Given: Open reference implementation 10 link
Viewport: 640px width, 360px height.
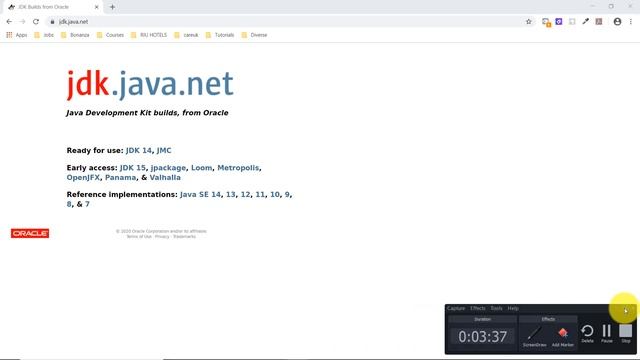Looking at the screenshot, I should pyautogui.click(x=275, y=195).
